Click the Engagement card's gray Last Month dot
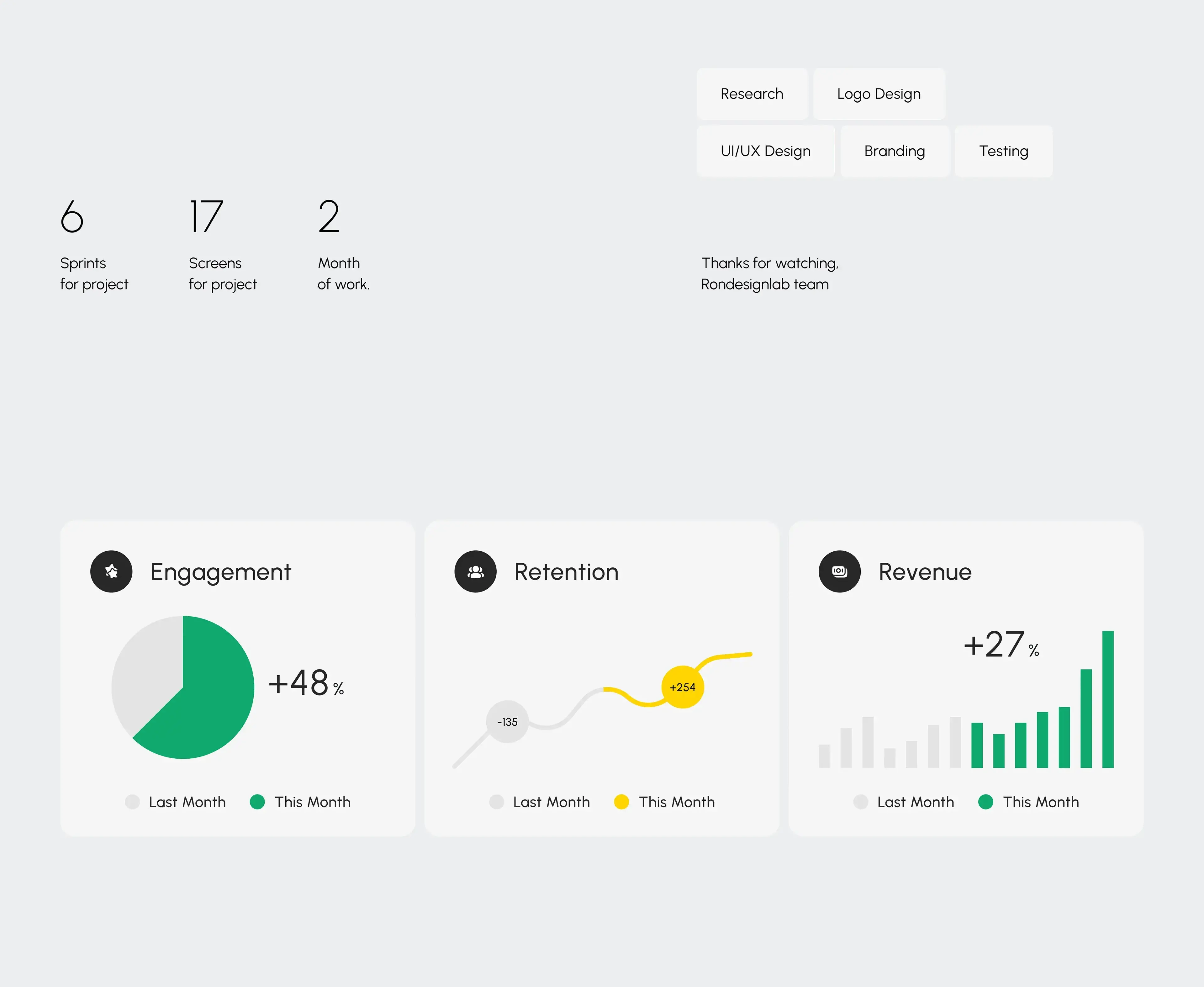The width and height of the screenshot is (1204, 987). coord(132,802)
